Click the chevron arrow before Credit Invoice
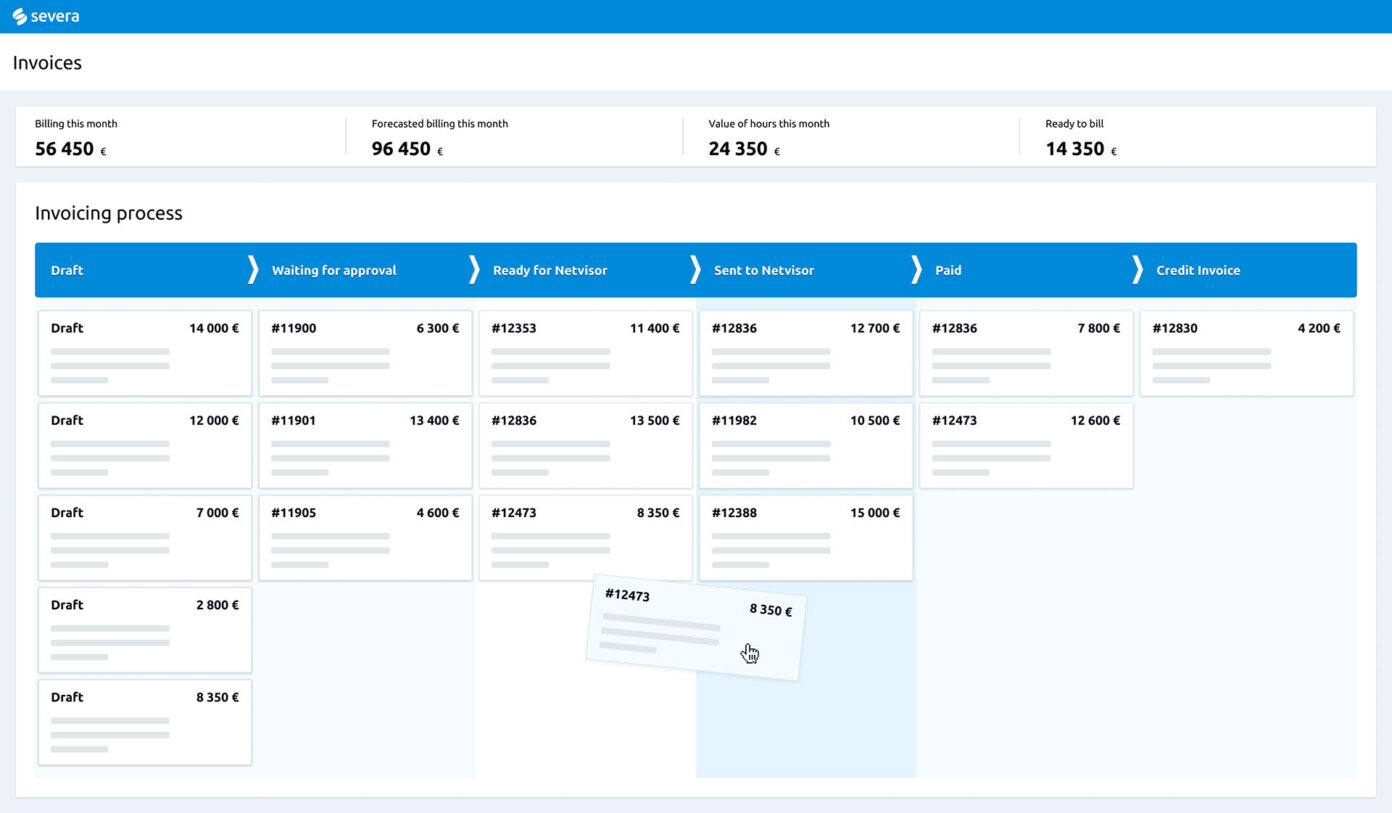 coord(1137,270)
